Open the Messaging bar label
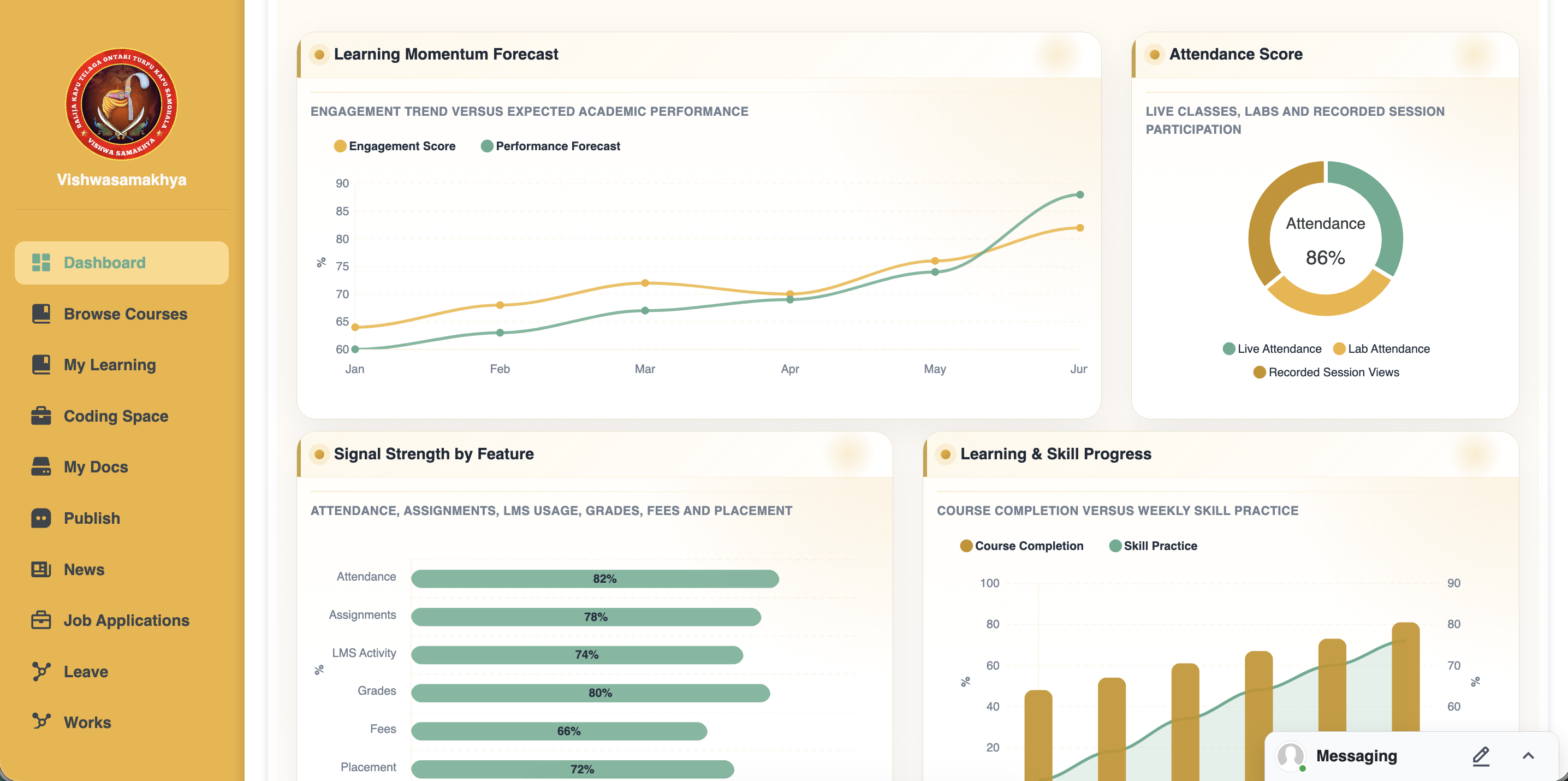The image size is (1568, 781). pos(1356,756)
